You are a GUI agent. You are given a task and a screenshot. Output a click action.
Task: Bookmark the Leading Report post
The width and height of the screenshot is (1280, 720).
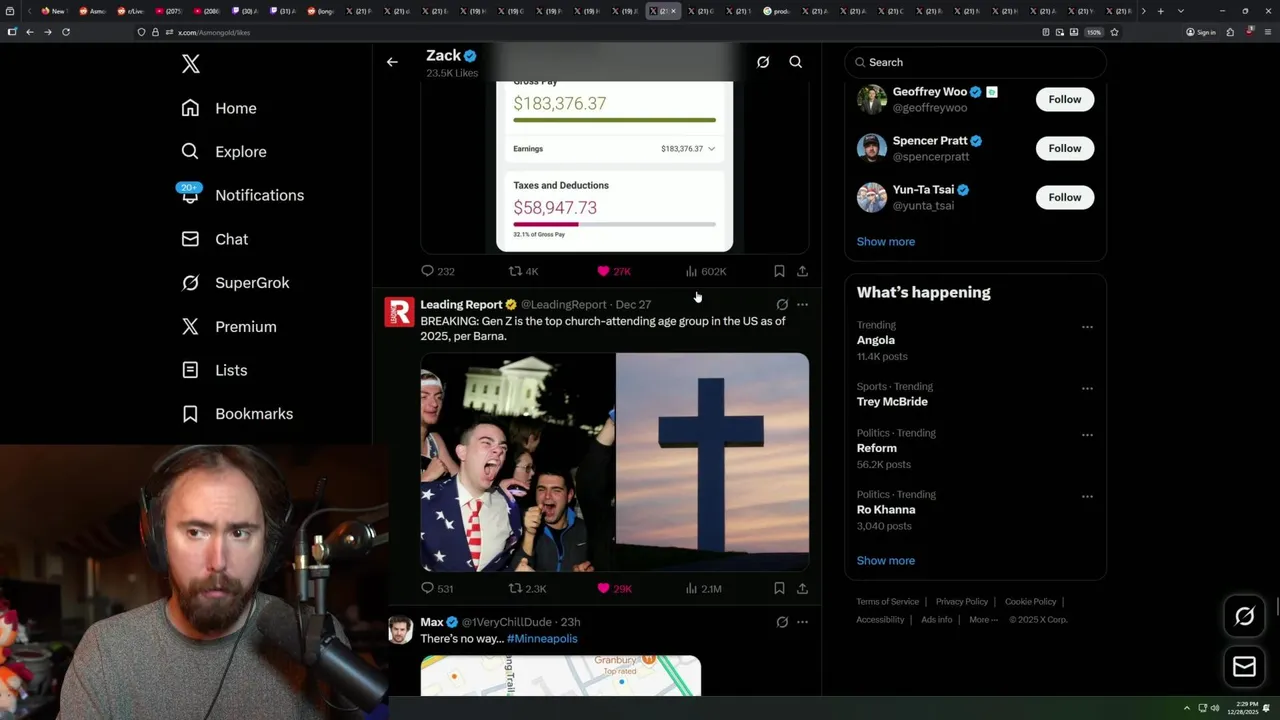point(779,588)
